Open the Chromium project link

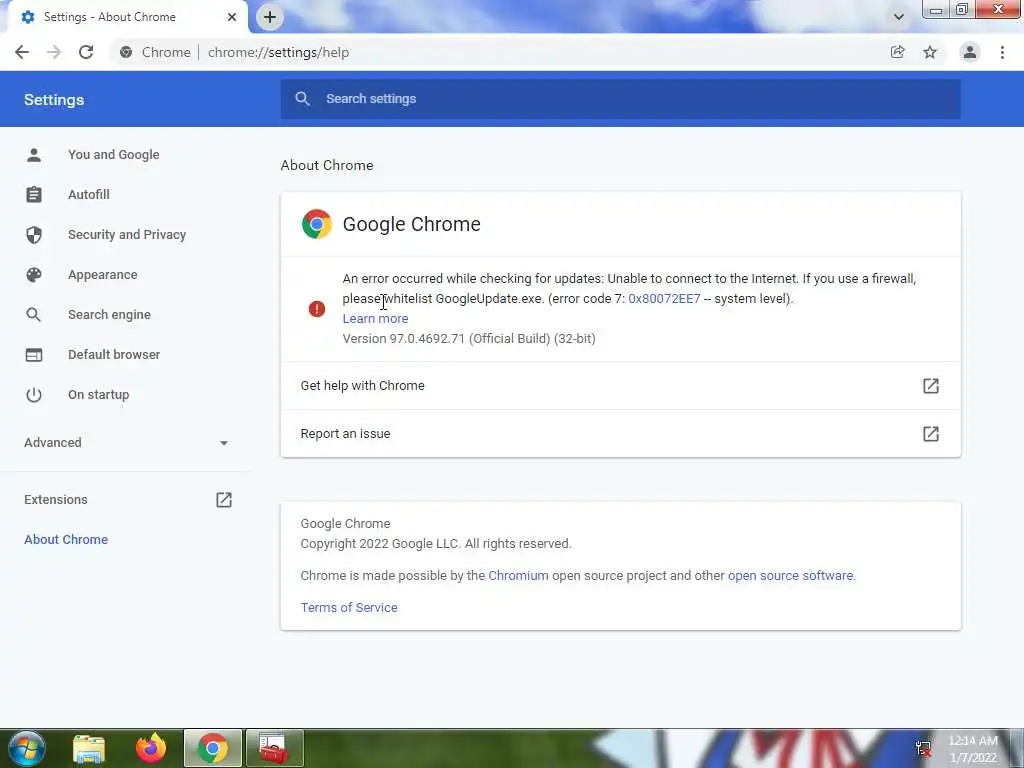[519, 575]
